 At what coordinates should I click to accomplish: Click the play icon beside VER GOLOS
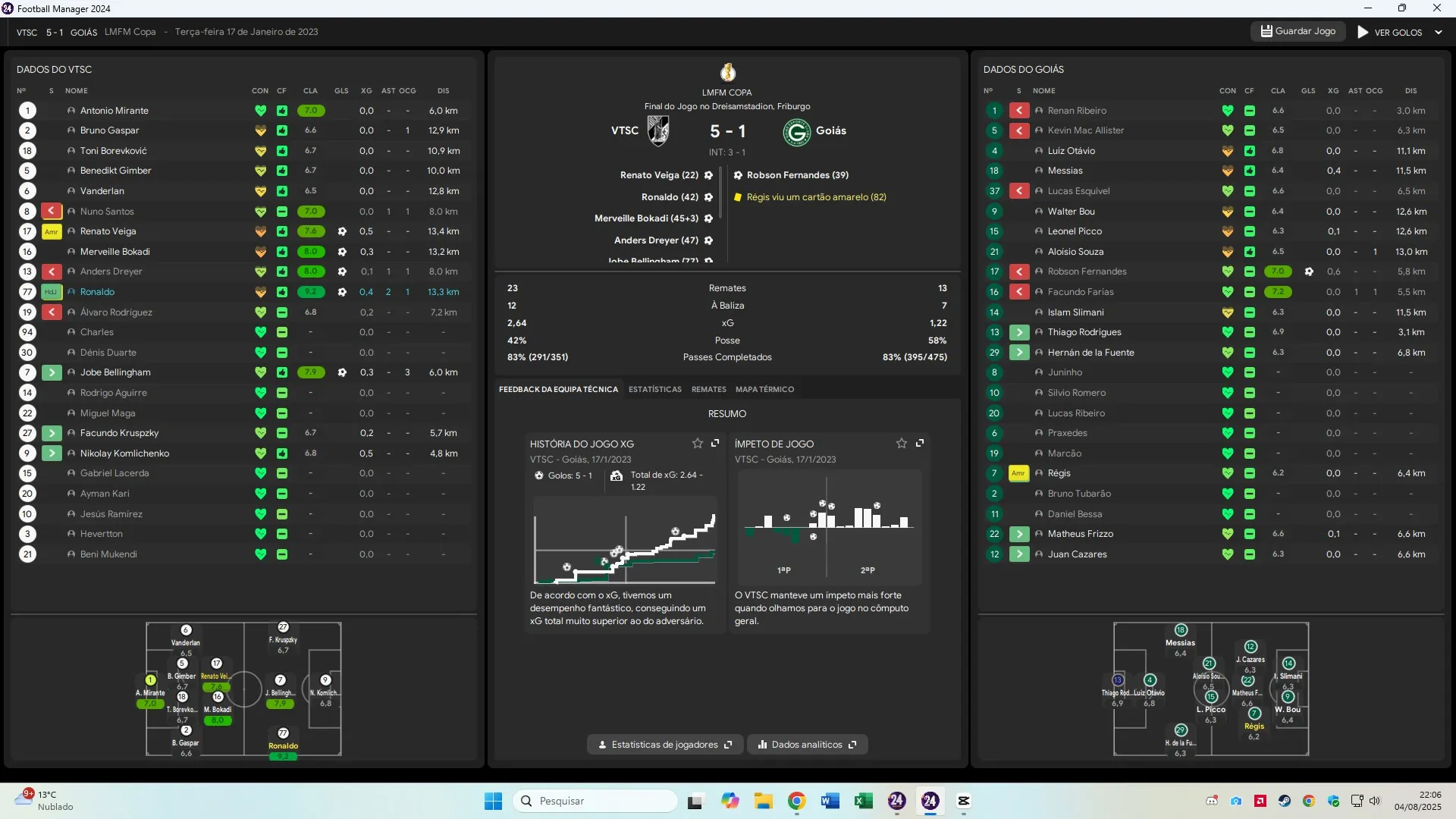[1363, 32]
